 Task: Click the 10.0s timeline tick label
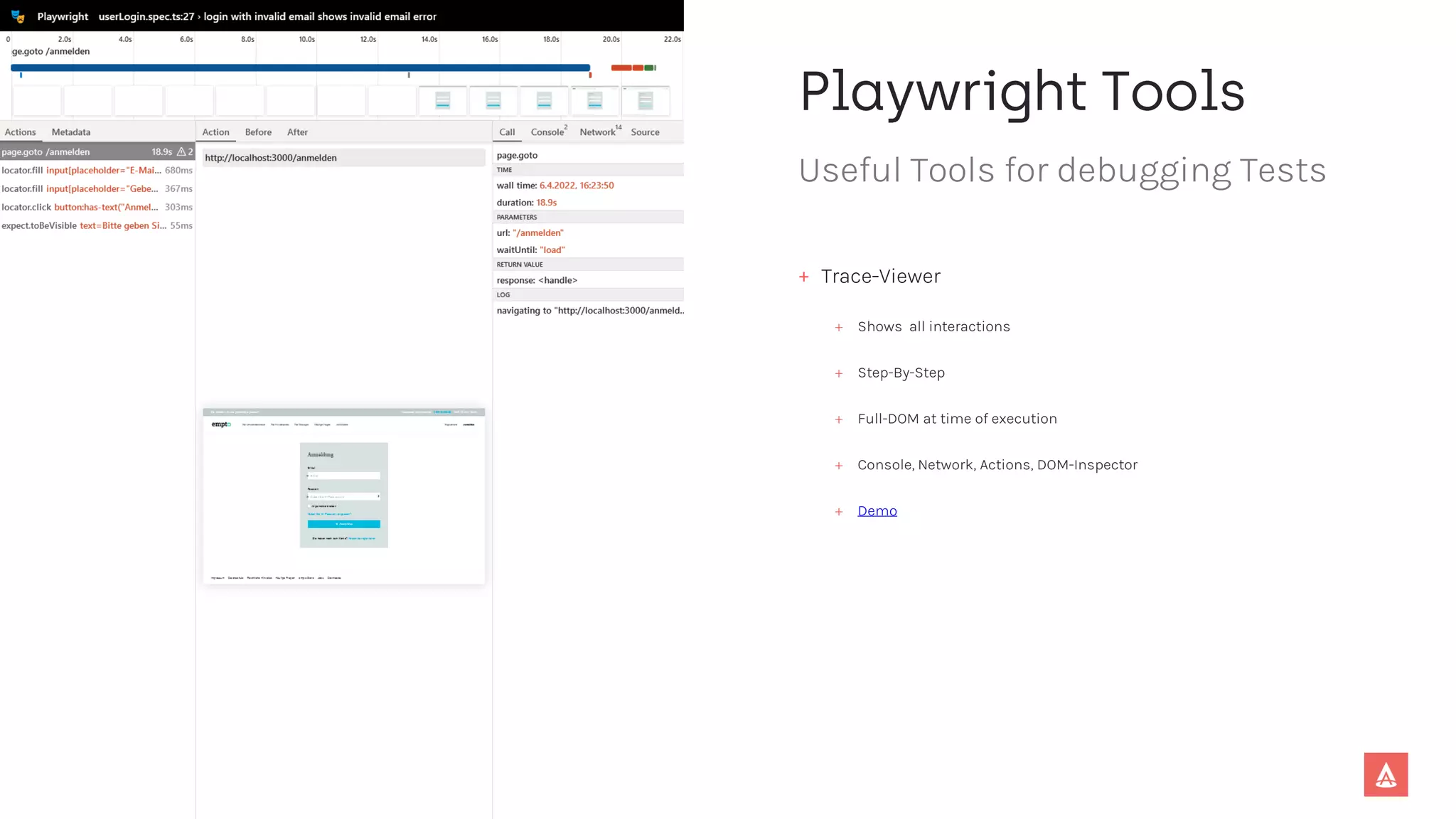tap(306, 39)
